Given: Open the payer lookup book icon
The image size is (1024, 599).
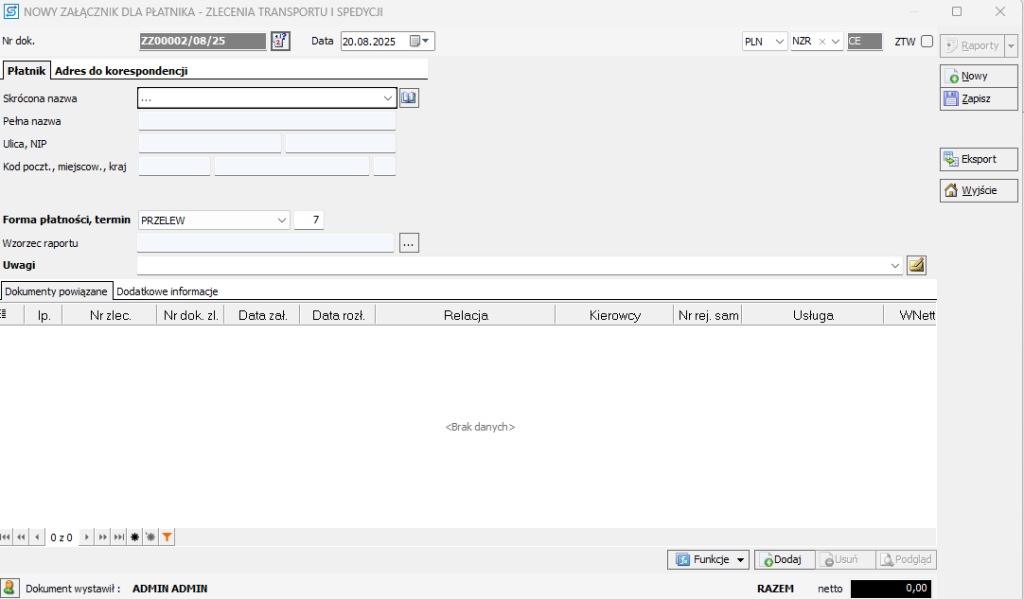Looking at the screenshot, I should 408,98.
